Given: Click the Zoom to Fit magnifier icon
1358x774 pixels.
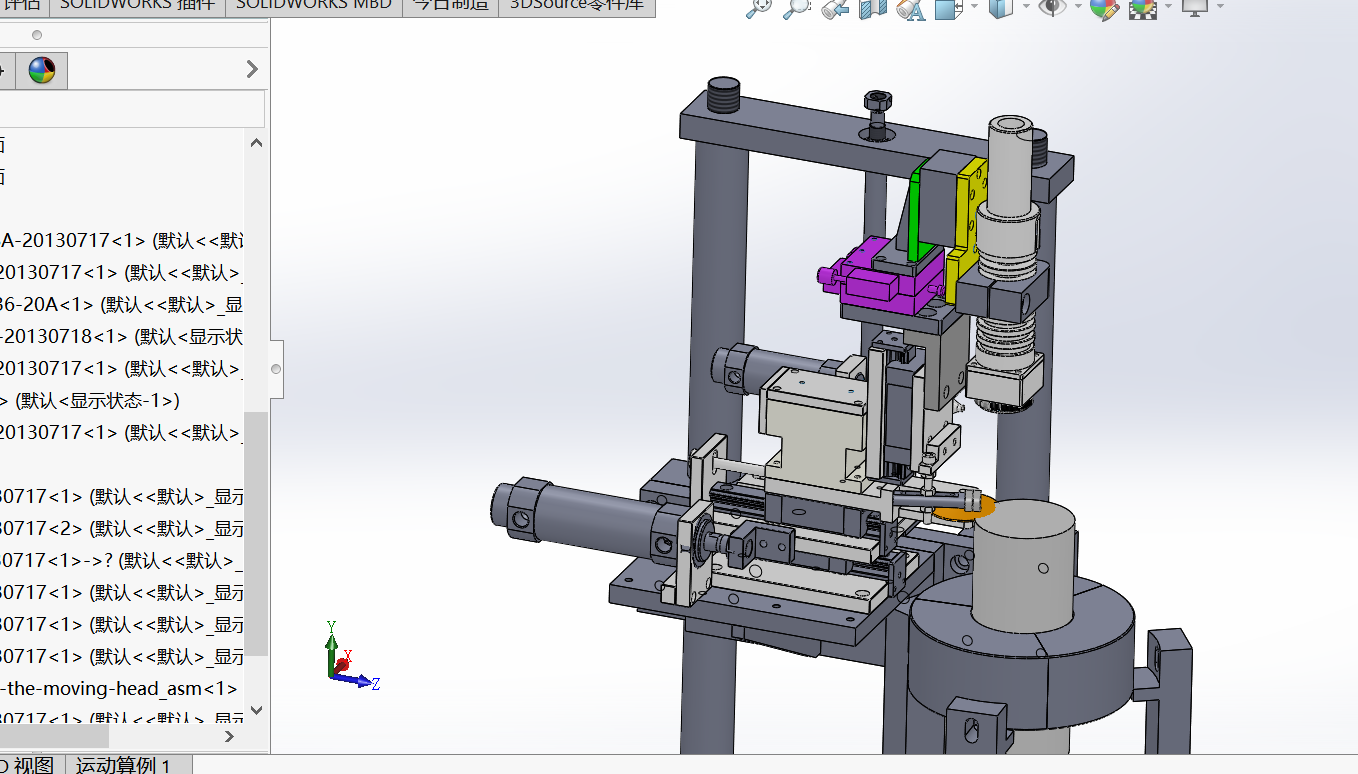Looking at the screenshot, I should pos(760,8).
